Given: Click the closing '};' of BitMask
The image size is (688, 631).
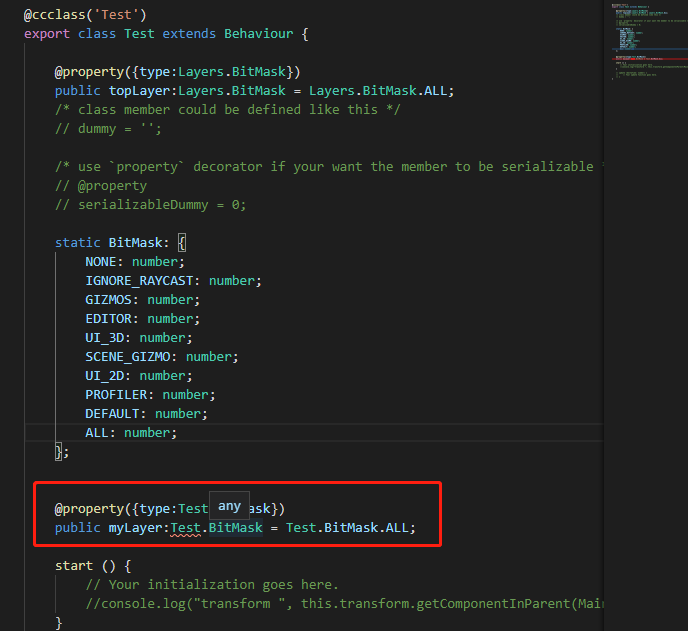Looking at the screenshot, I should pyautogui.click(x=61, y=452).
